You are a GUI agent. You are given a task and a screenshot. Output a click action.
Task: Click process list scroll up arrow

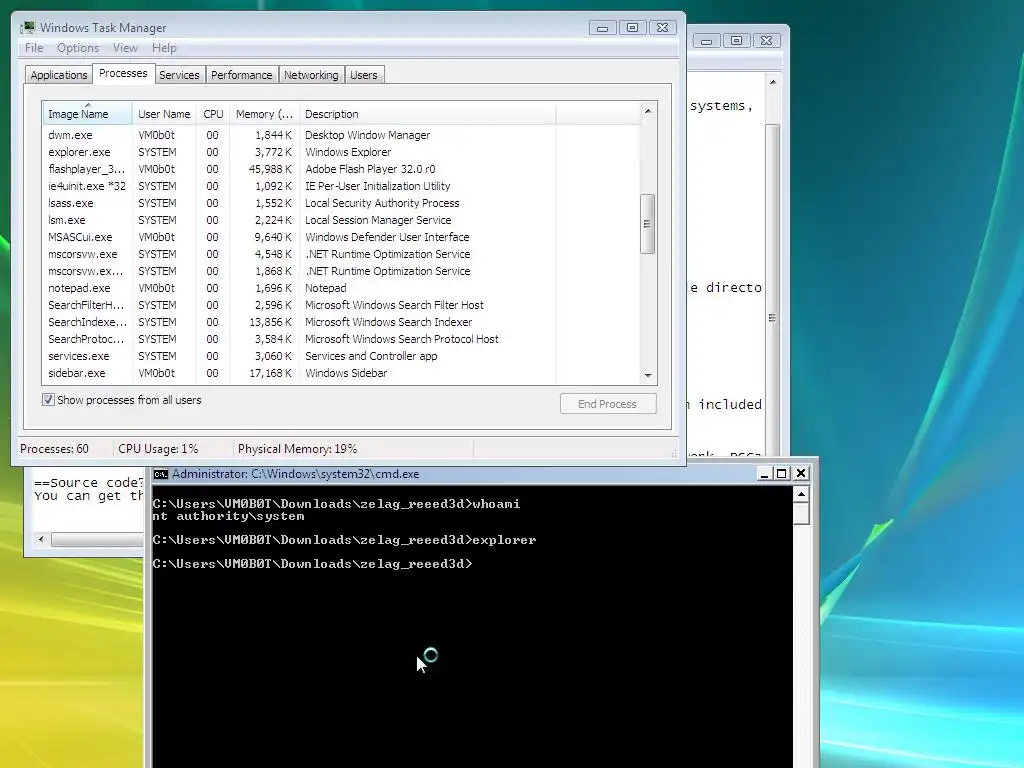click(648, 111)
